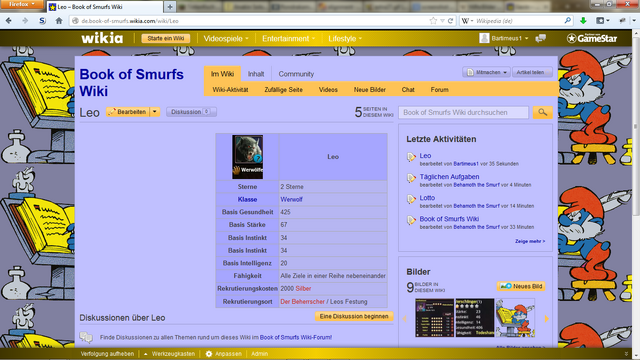Open Chat in the submenu
This screenshot has height=360, width=640.
[408, 89]
